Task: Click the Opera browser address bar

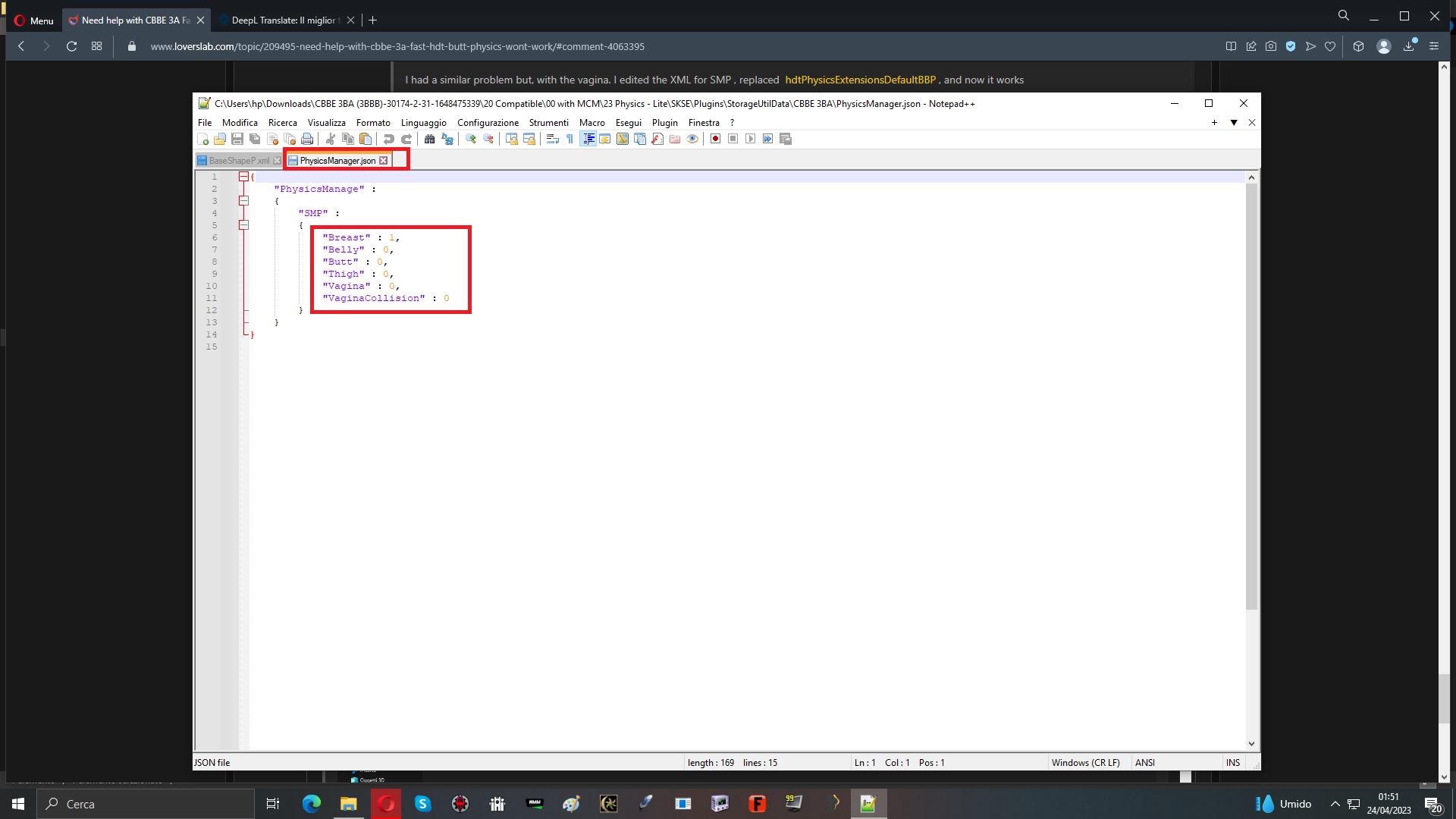Action: click(667, 46)
